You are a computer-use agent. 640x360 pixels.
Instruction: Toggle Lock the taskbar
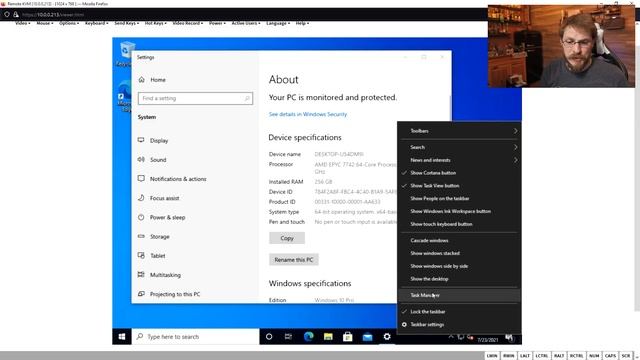pyautogui.click(x=459, y=312)
